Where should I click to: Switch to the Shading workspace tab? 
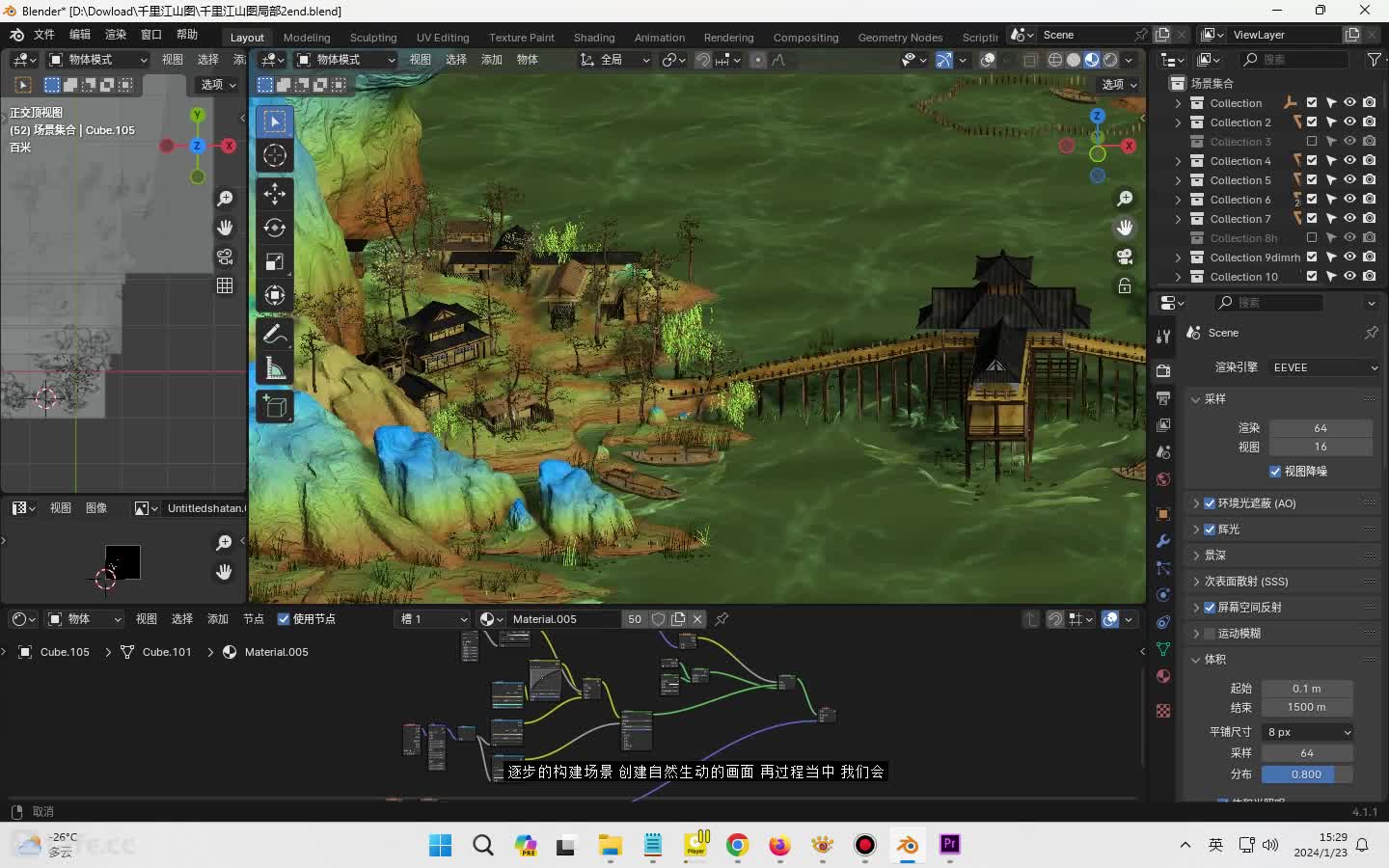pos(594,38)
